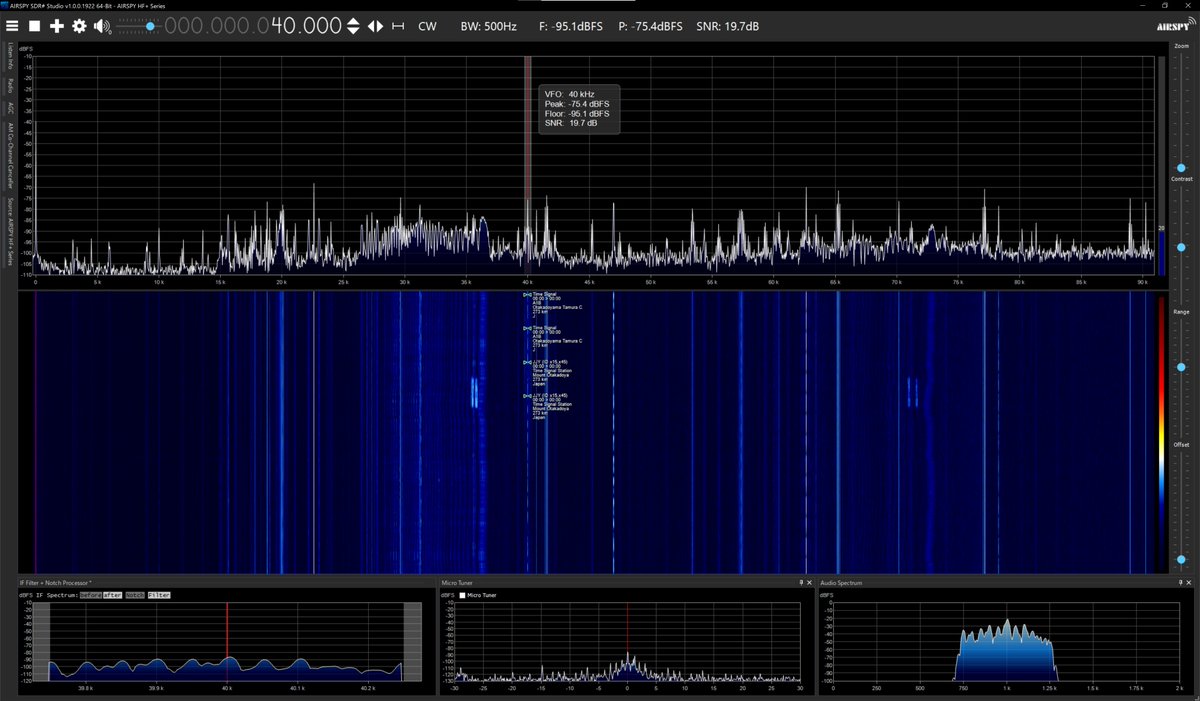Viewport: 1200px width, 701px height.
Task: Toggle the 'Notch' IF spectrum option
Action: tap(135, 595)
